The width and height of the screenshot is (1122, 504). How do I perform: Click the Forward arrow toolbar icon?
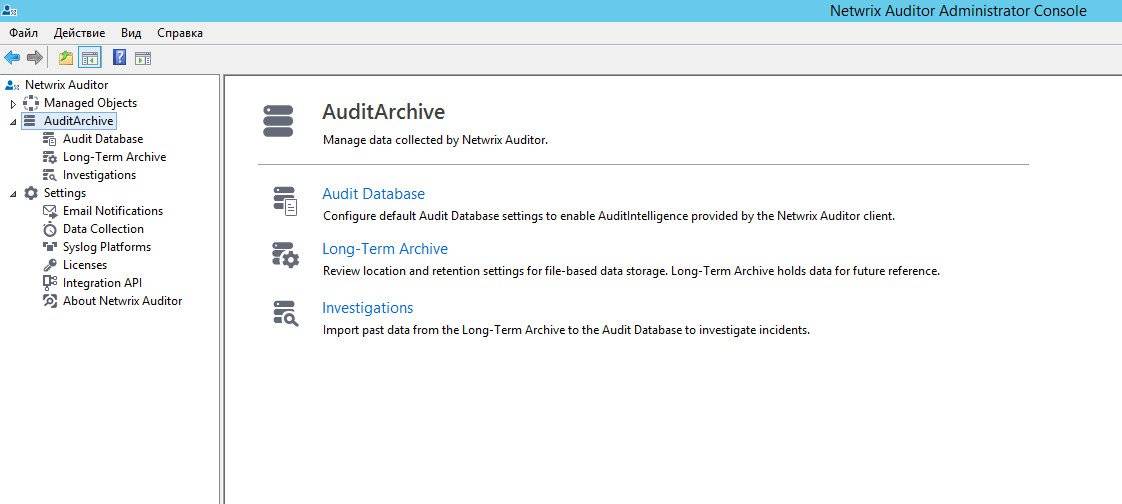pyautogui.click(x=34, y=58)
